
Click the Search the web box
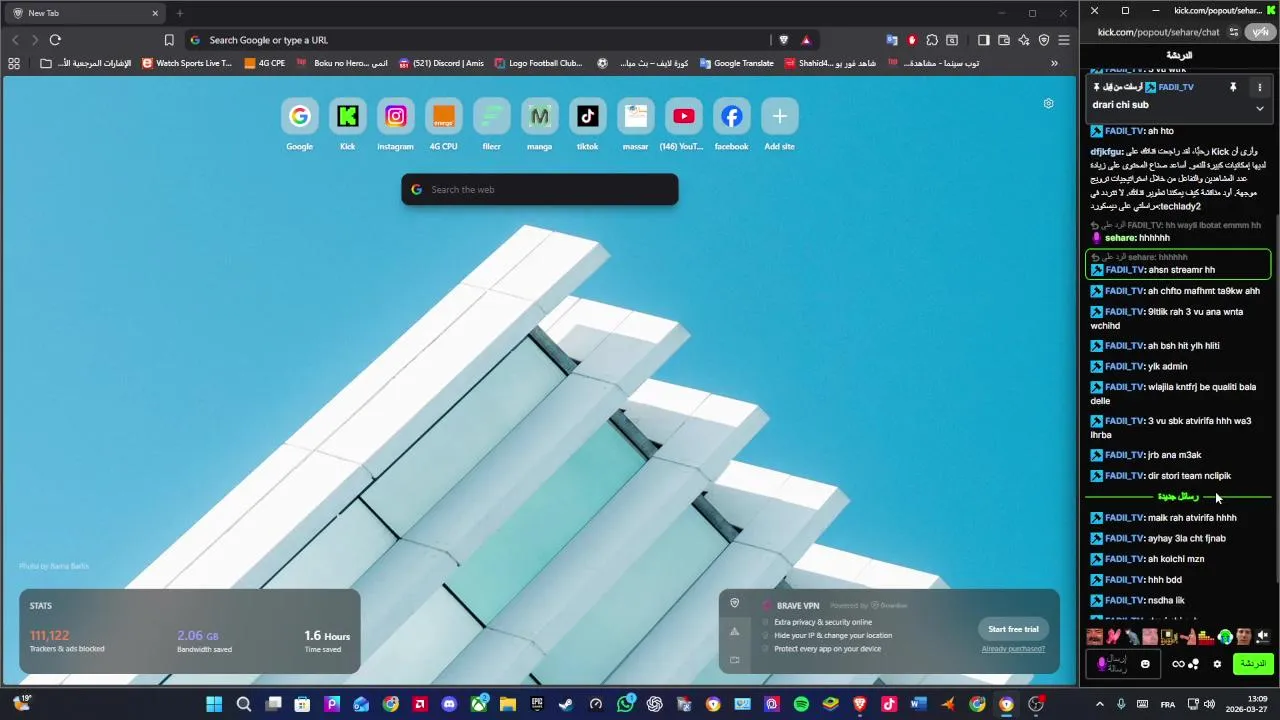tap(540, 189)
